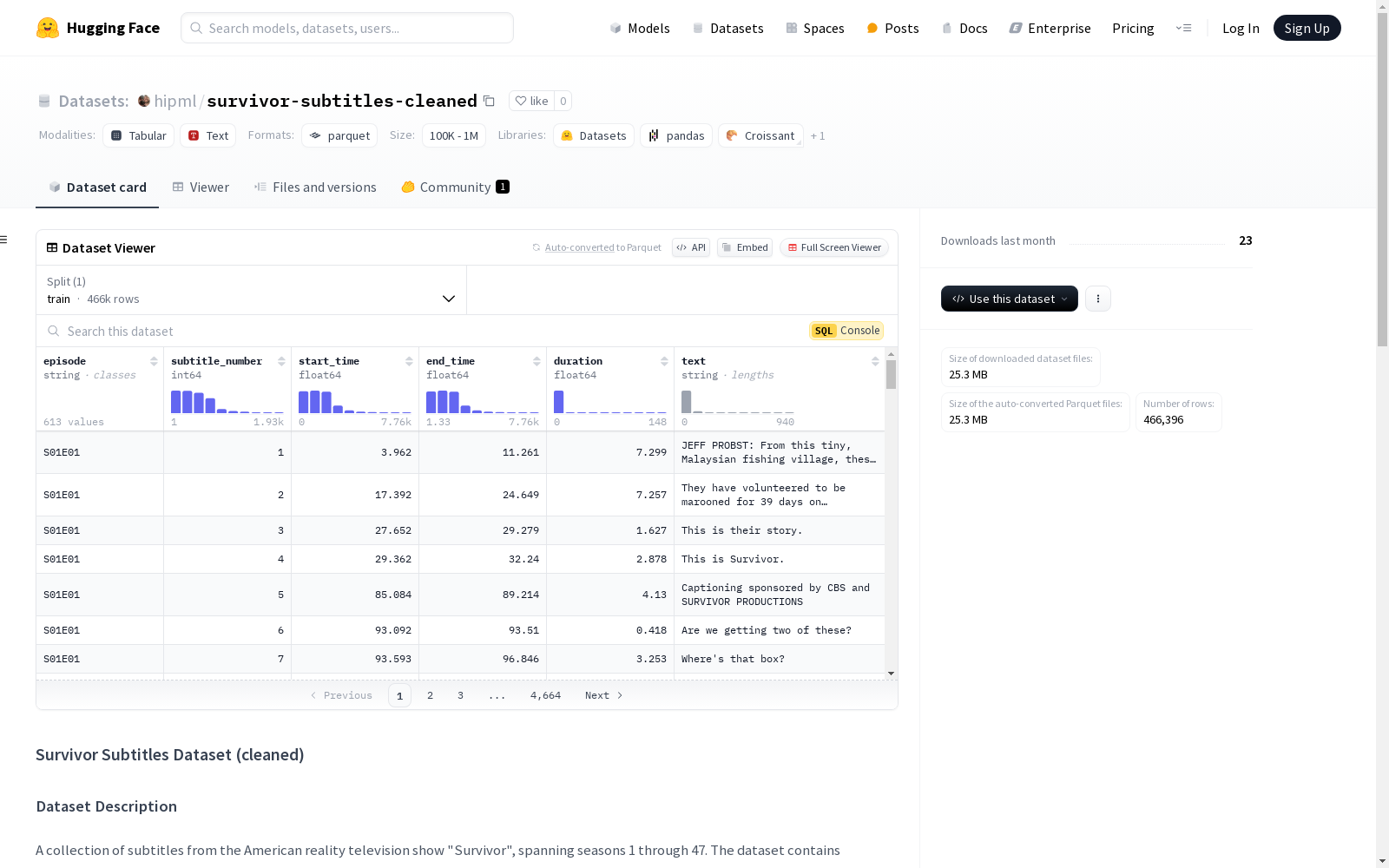Select the 'Where's that box?' cell
The width and height of the screenshot is (1389, 868).
(x=780, y=659)
